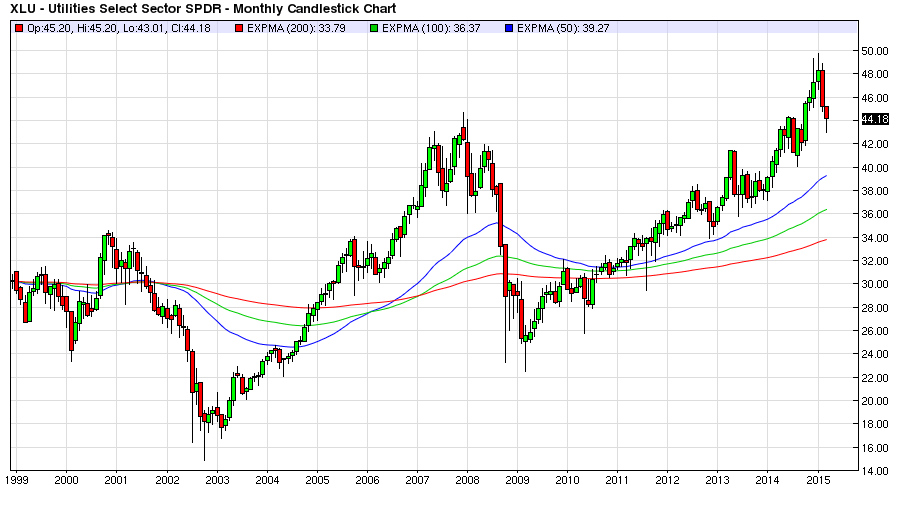The width and height of the screenshot is (900, 511).
Task: Click the 44.18 current price marker
Action: tap(875, 119)
